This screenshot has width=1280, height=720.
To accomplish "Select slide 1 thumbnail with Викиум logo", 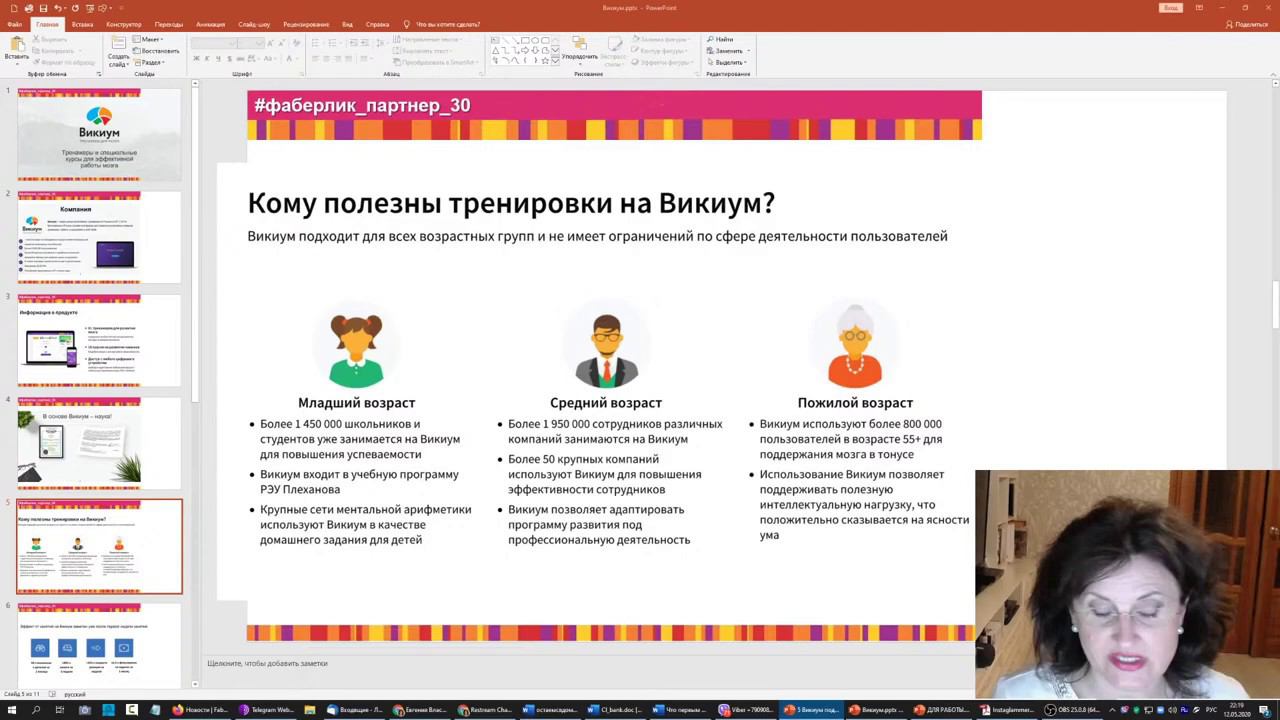I will point(99,135).
